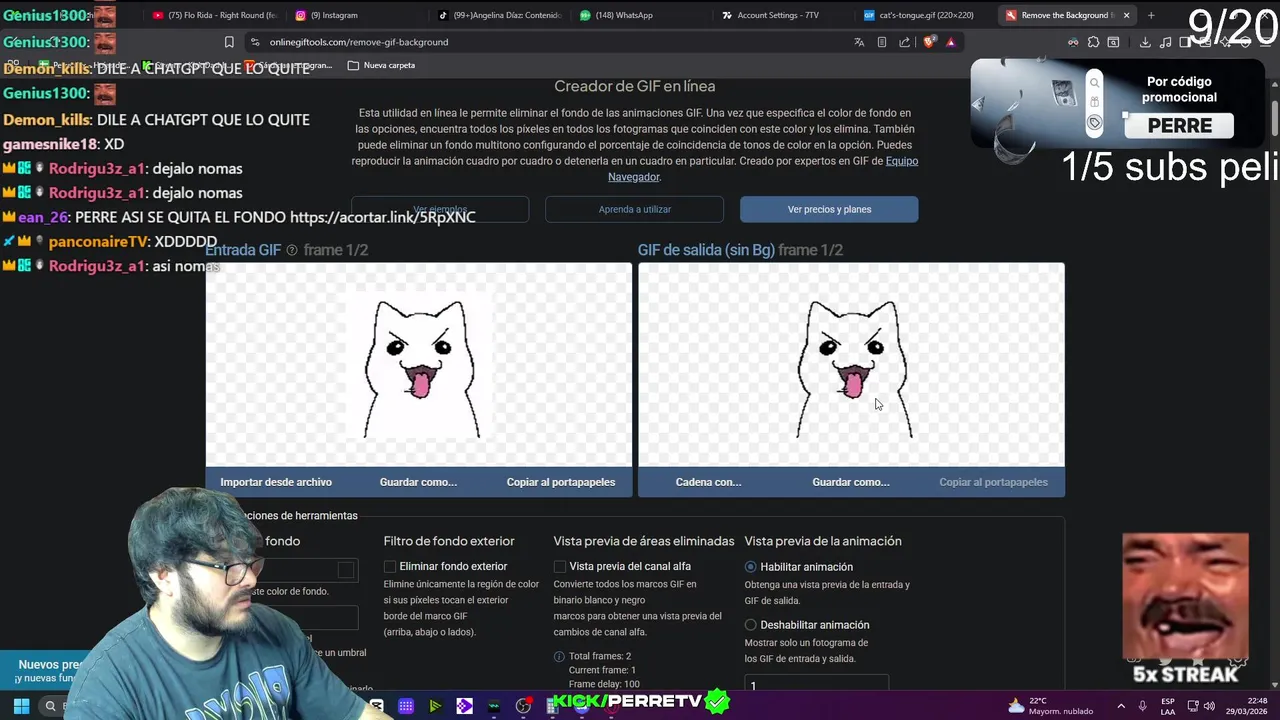1280x720 pixels.
Task: Switch to the cat's-tongue.gif tab
Action: [x=926, y=15]
